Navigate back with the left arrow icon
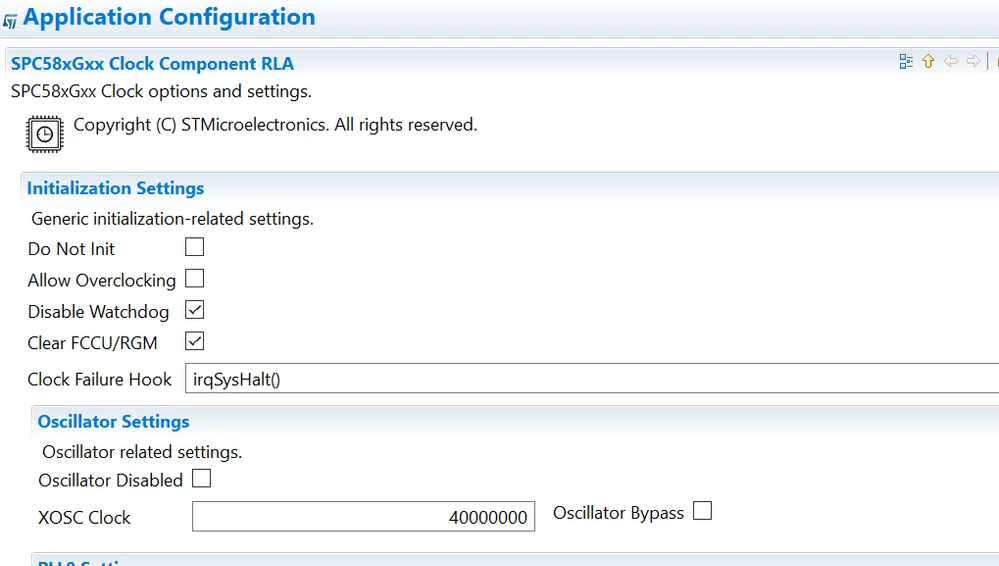The height and width of the screenshot is (566, 999). 951,61
